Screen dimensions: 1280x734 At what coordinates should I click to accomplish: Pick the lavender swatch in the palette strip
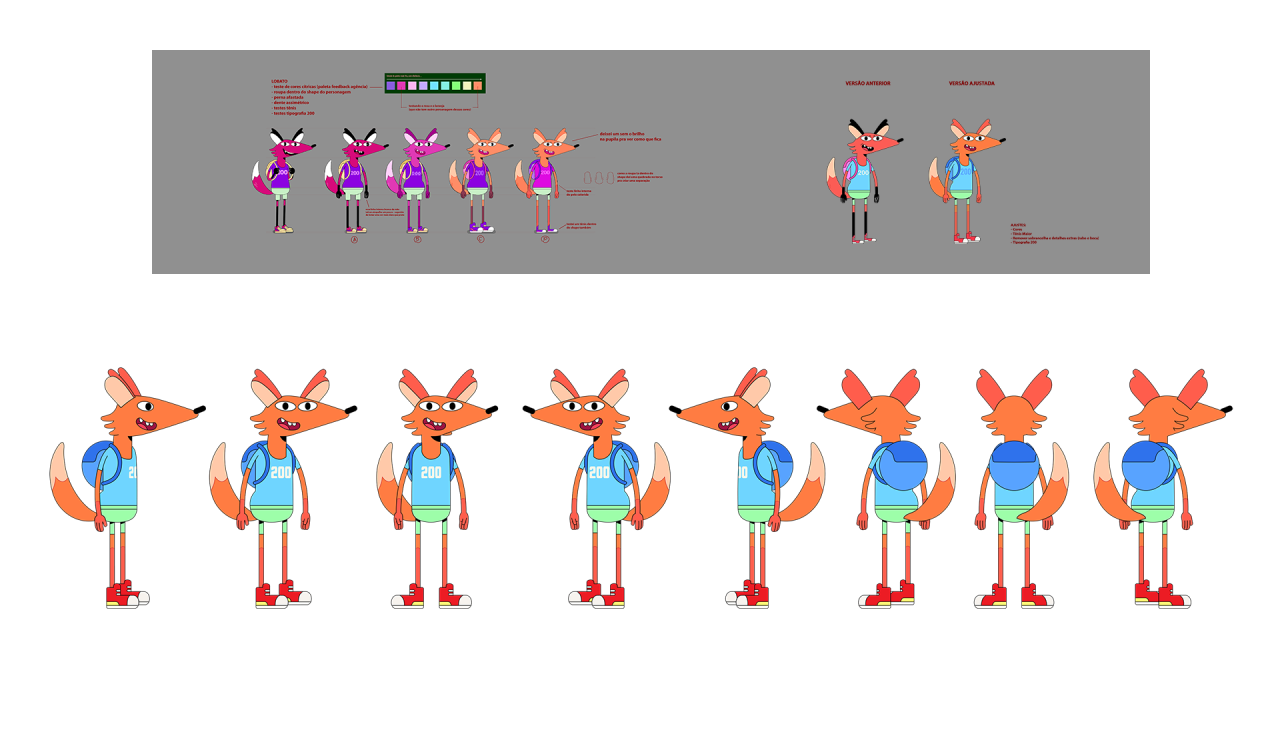(x=423, y=86)
